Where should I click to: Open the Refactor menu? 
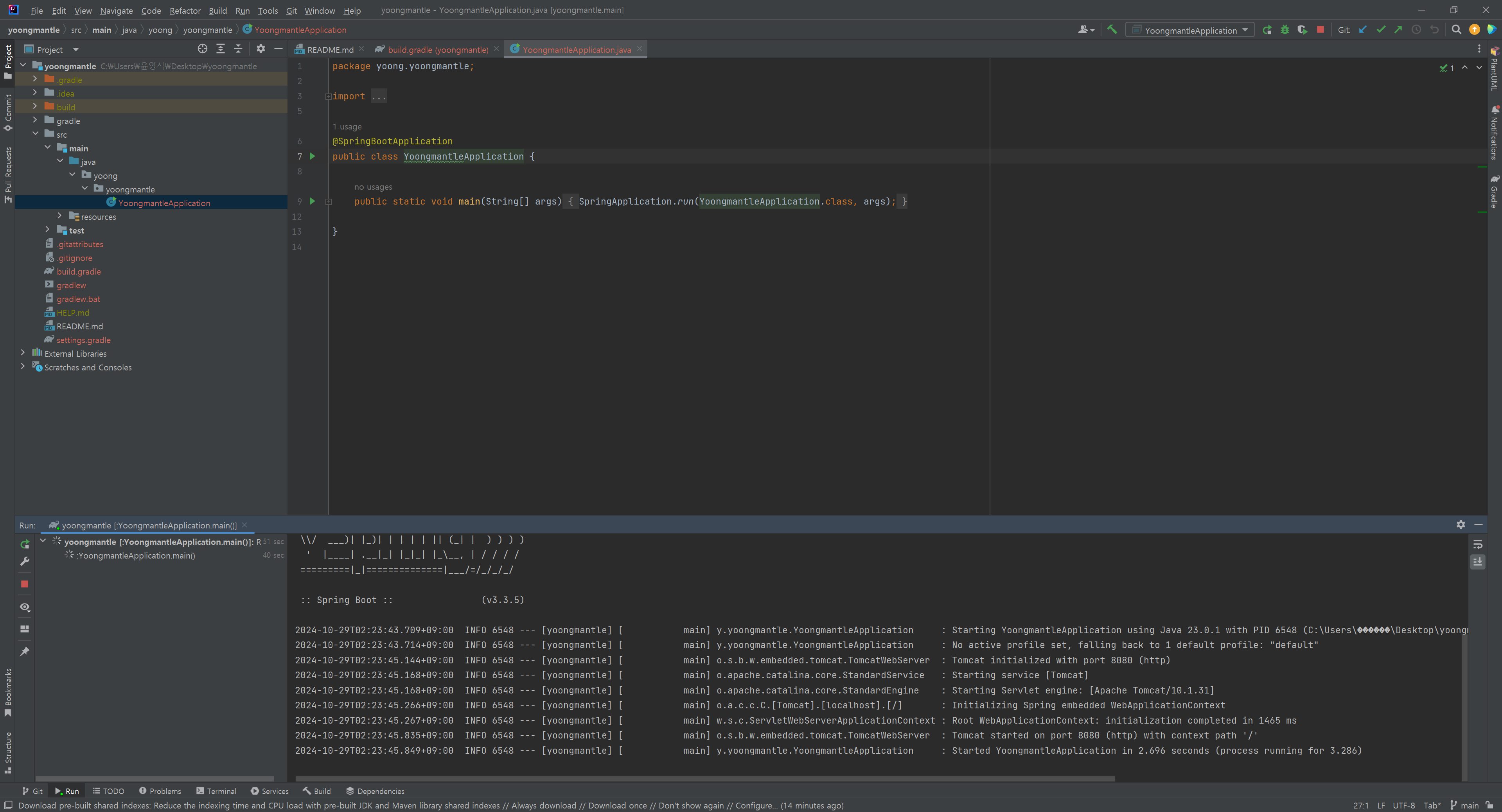tap(185, 11)
